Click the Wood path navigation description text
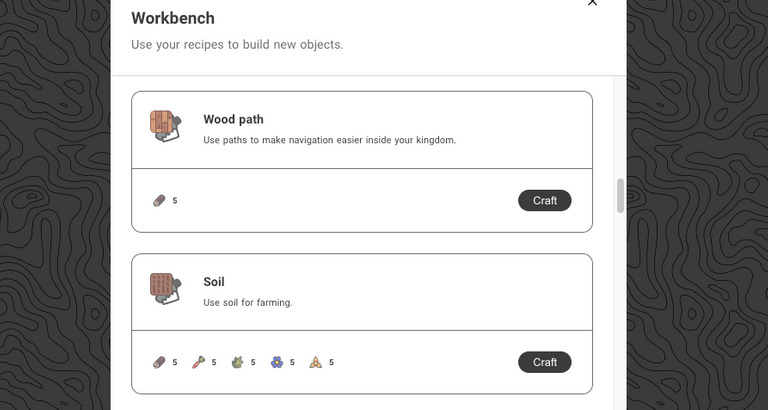This screenshot has width=768, height=410. click(x=330, y=140)
